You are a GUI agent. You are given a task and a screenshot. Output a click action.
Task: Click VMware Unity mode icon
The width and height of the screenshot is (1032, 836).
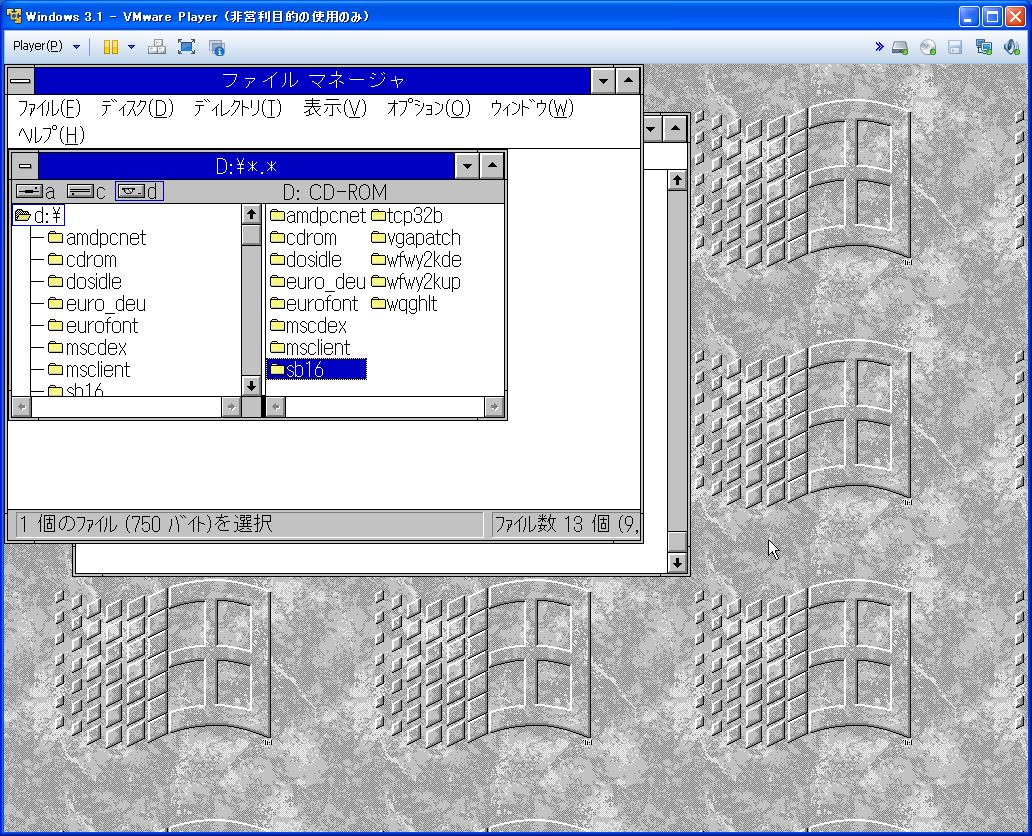click(217, 47)
